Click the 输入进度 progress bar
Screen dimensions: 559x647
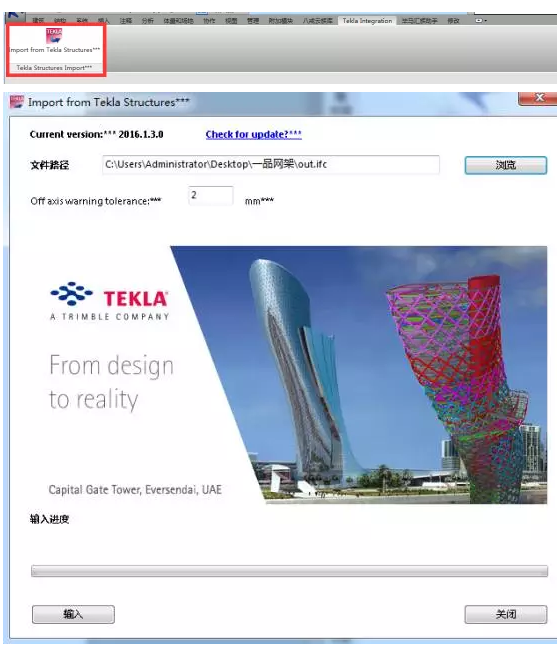pos(289,571)
